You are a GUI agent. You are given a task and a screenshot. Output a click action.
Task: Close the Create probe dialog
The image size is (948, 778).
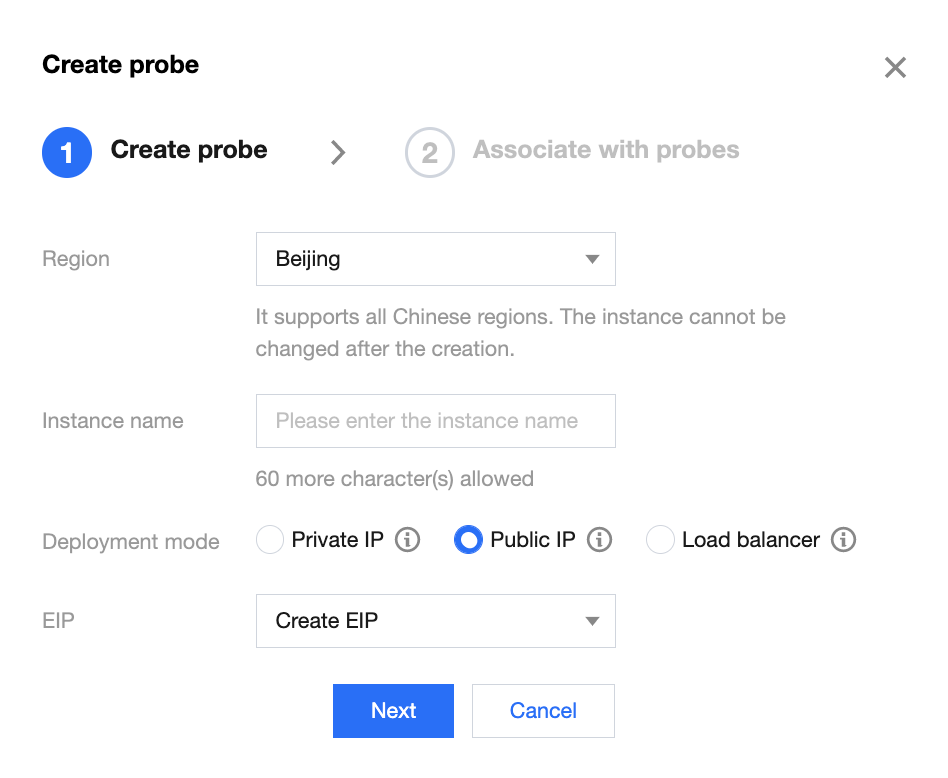click(x=895, y=68)
